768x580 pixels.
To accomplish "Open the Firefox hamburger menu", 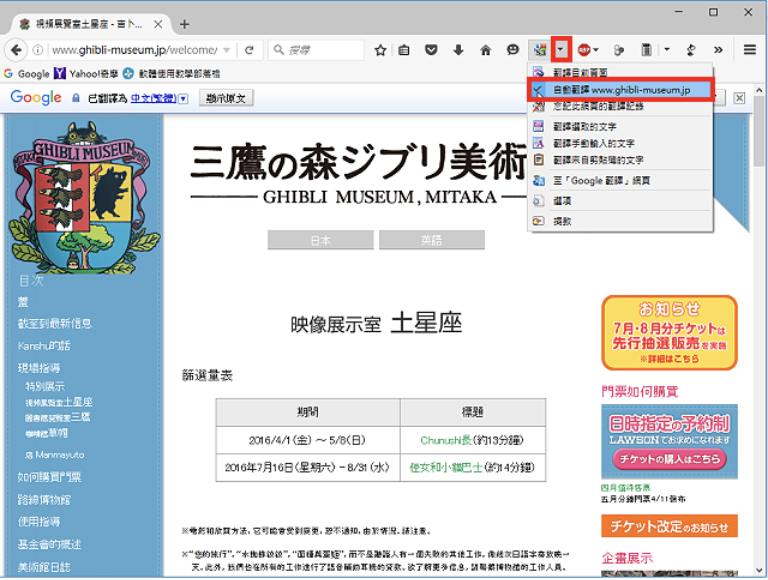I will [749, 49].
